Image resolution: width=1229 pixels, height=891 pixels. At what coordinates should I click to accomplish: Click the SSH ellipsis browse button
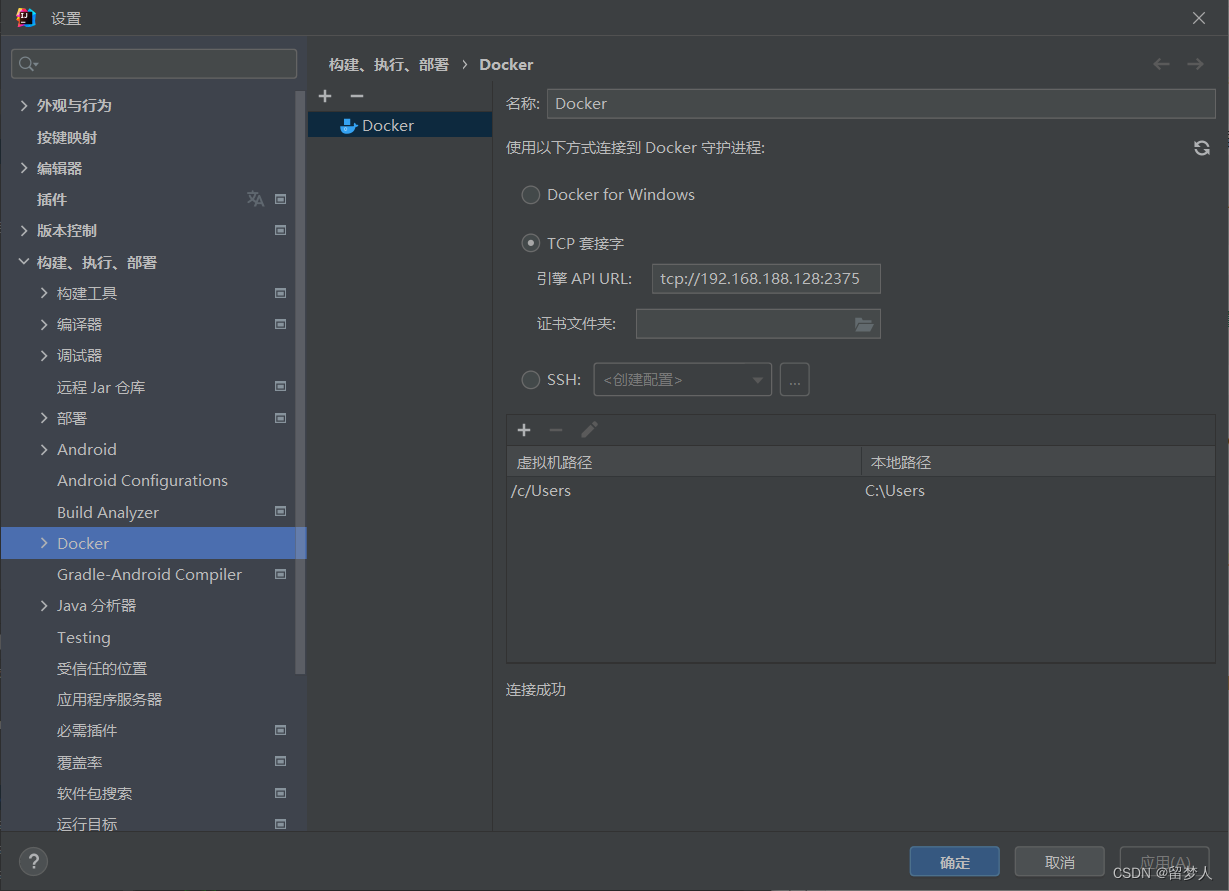click(795, 380)
